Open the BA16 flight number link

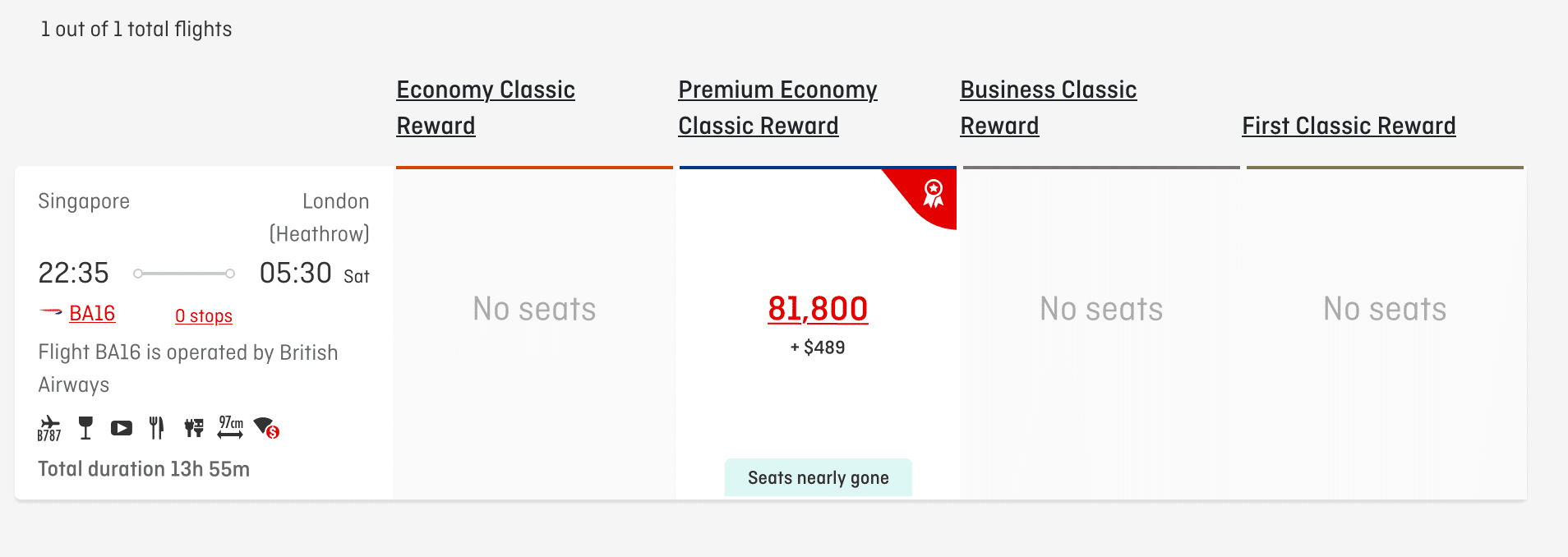click(x=92, y=314)
